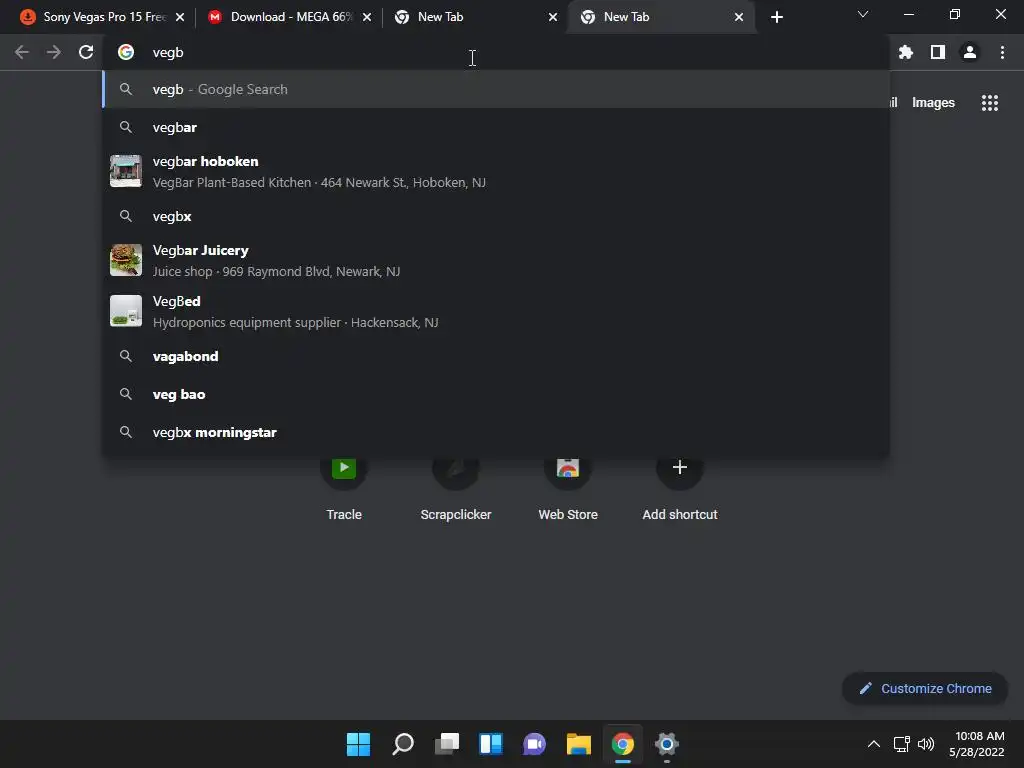
Task: Select the 'vegbar' suggestion
Action: (x=496, y=127)
